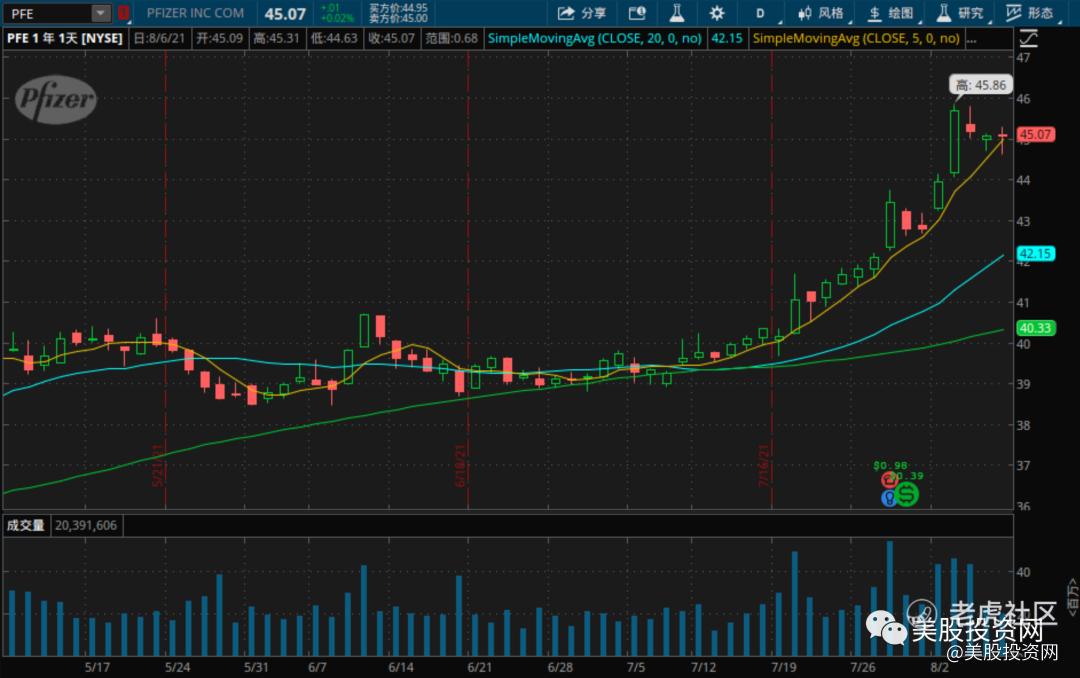Click the curve icon above the price axis

1028,39
